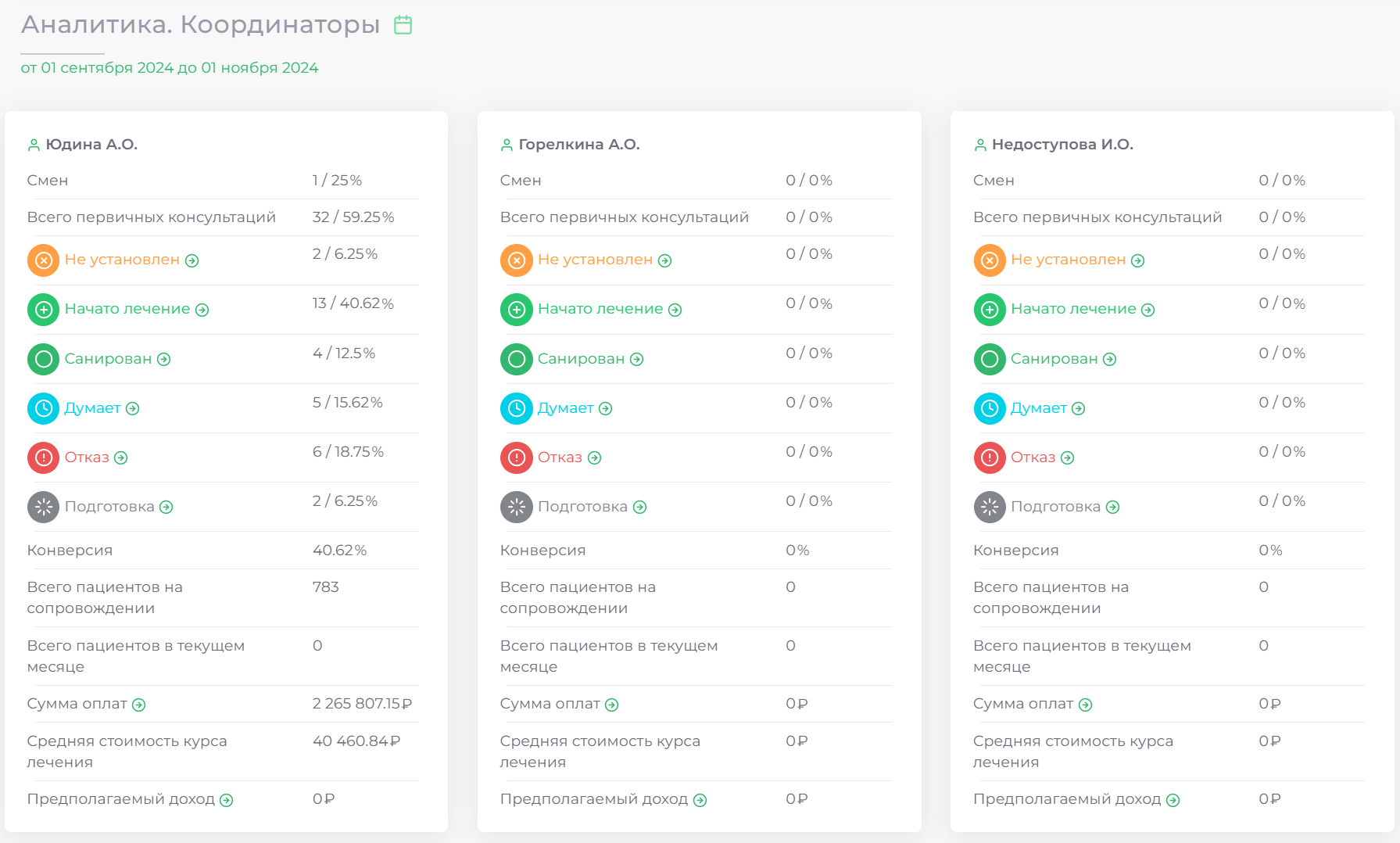The image size is (1400, 843).
Task: Open arrow beside Предполагаемый доход for Недоступова
Action: pos(1173,800)
